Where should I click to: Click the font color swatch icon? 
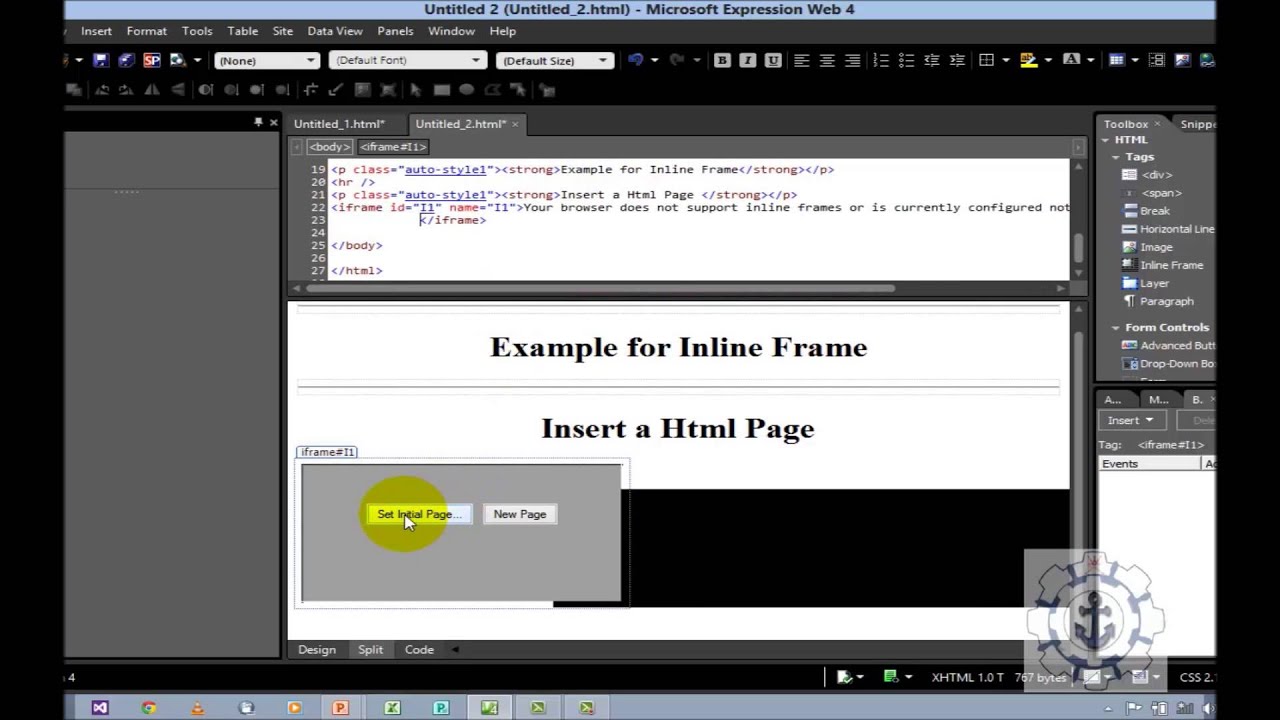pyautogui.click(x=1071, y=60)
